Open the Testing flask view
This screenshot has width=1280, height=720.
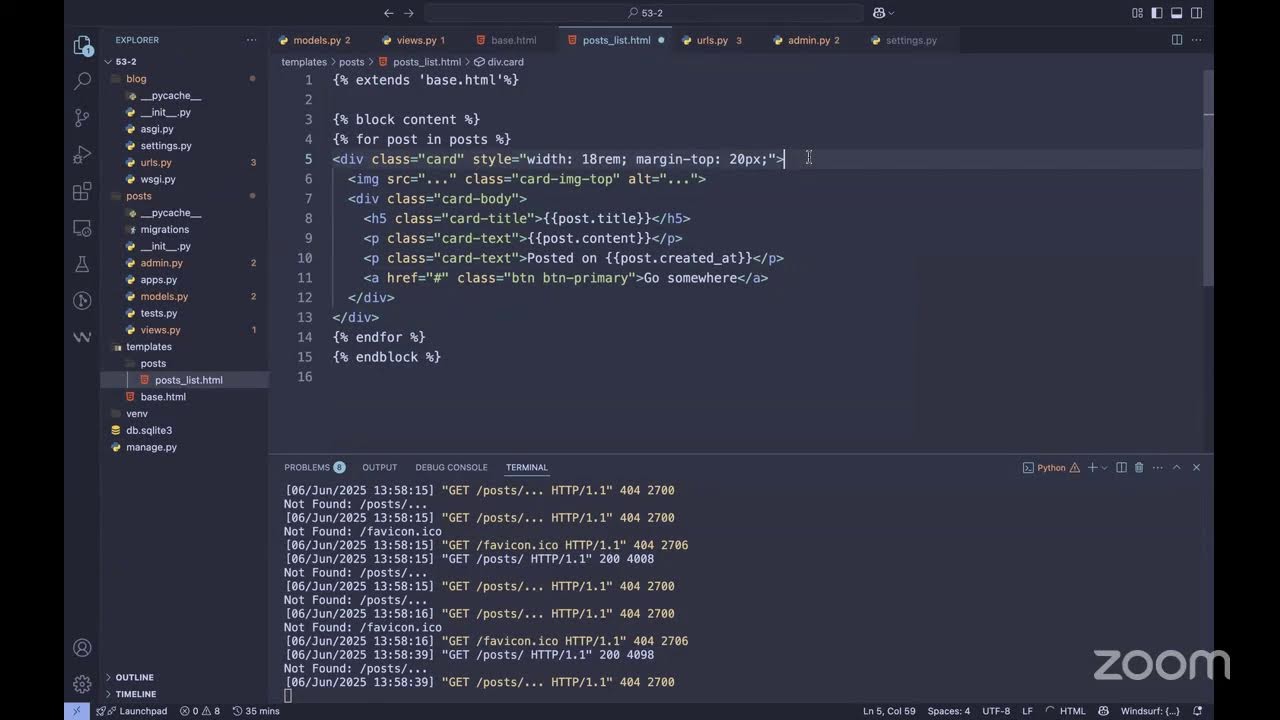(x=83, y=264)
